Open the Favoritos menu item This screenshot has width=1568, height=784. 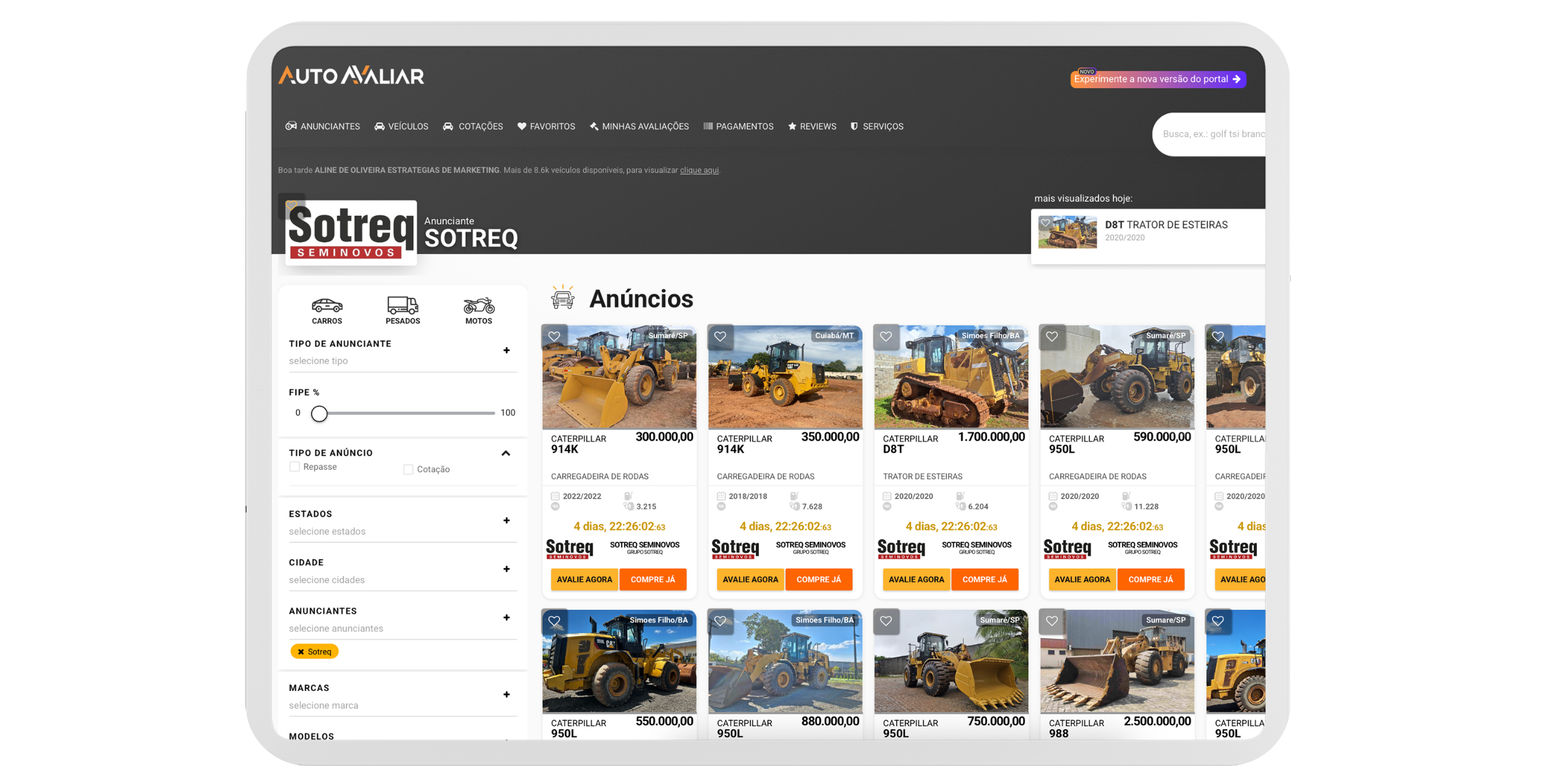[546, 126]
